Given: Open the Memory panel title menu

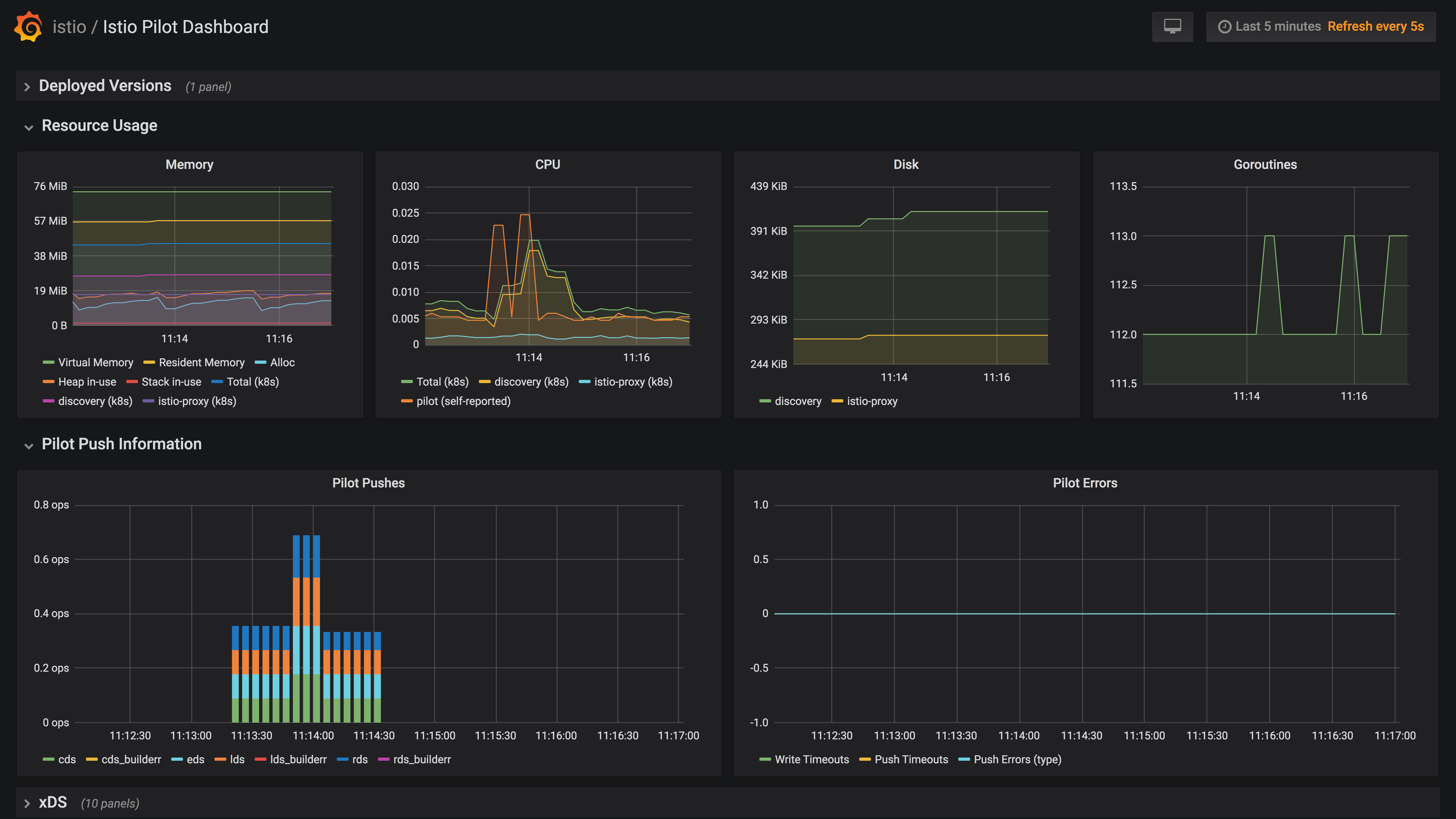Looking at the screenshot, I should (x=189, y=164).
